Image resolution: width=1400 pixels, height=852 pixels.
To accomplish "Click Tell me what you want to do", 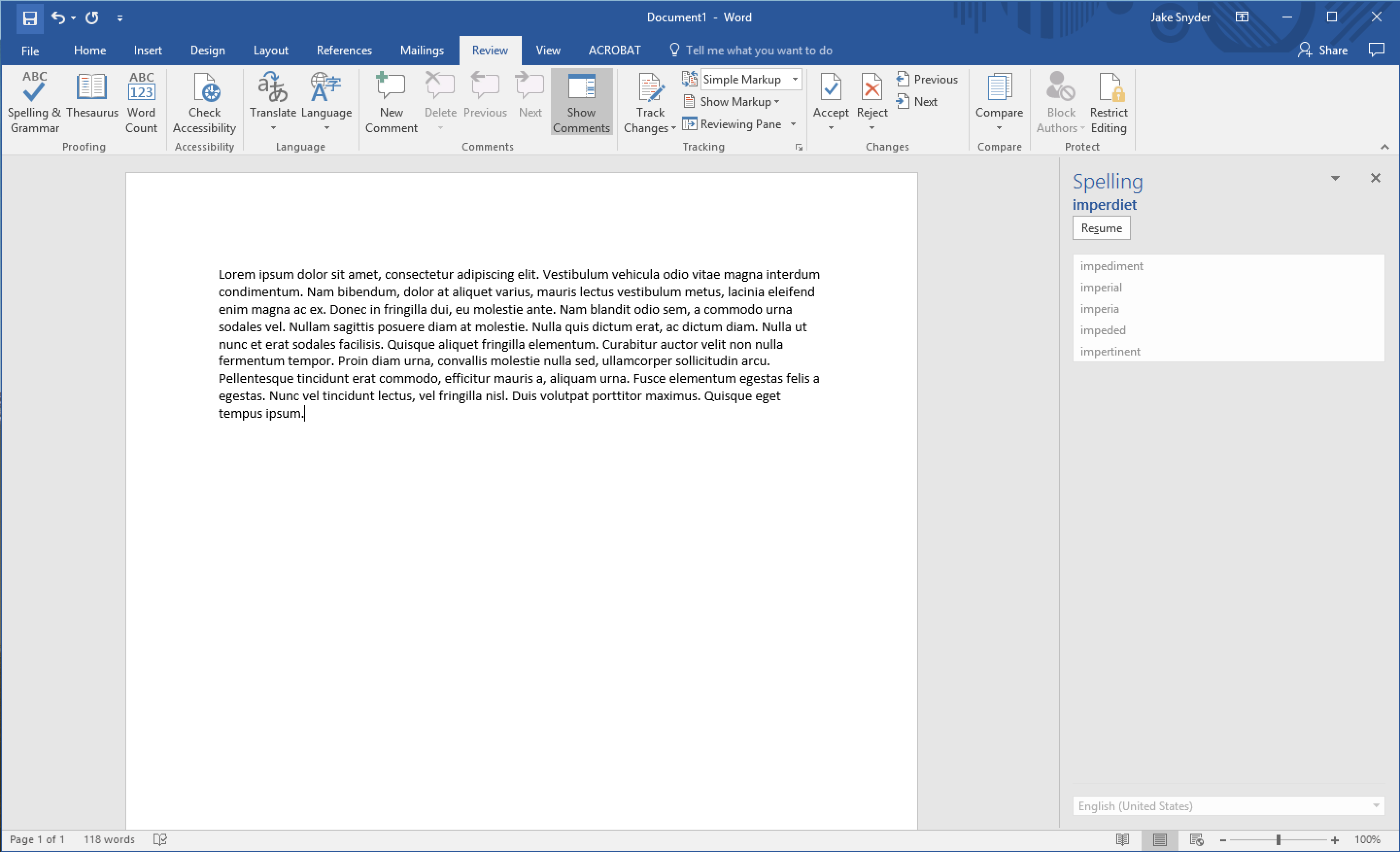I will [751, 51].
